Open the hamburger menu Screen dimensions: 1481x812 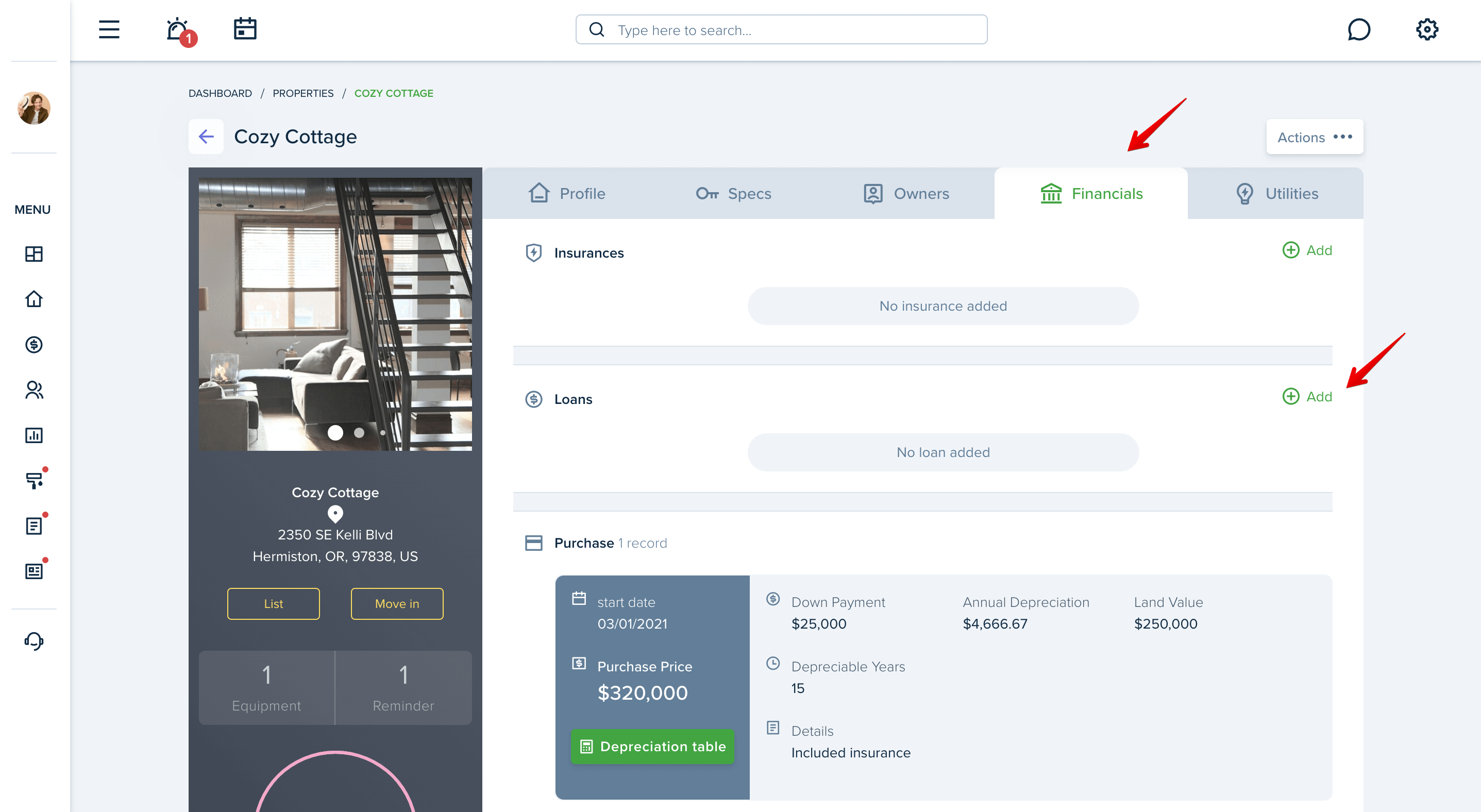pyautogui.click(x=109, y=29)
